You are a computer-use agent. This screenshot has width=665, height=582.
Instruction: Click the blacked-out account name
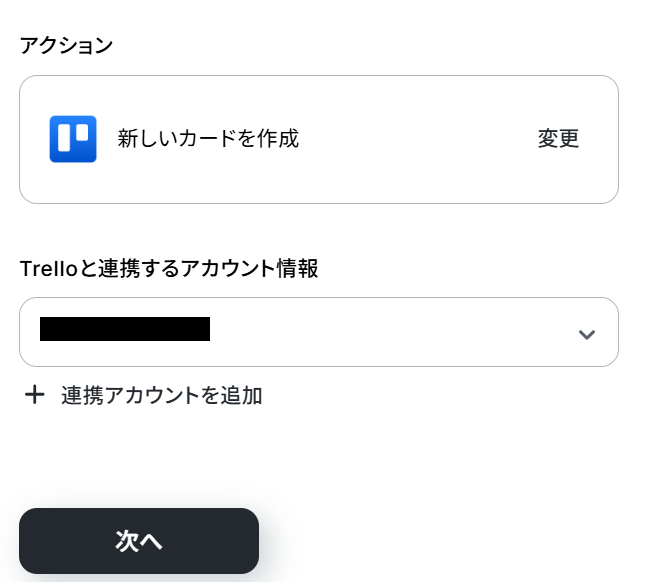tap(125, 329)
